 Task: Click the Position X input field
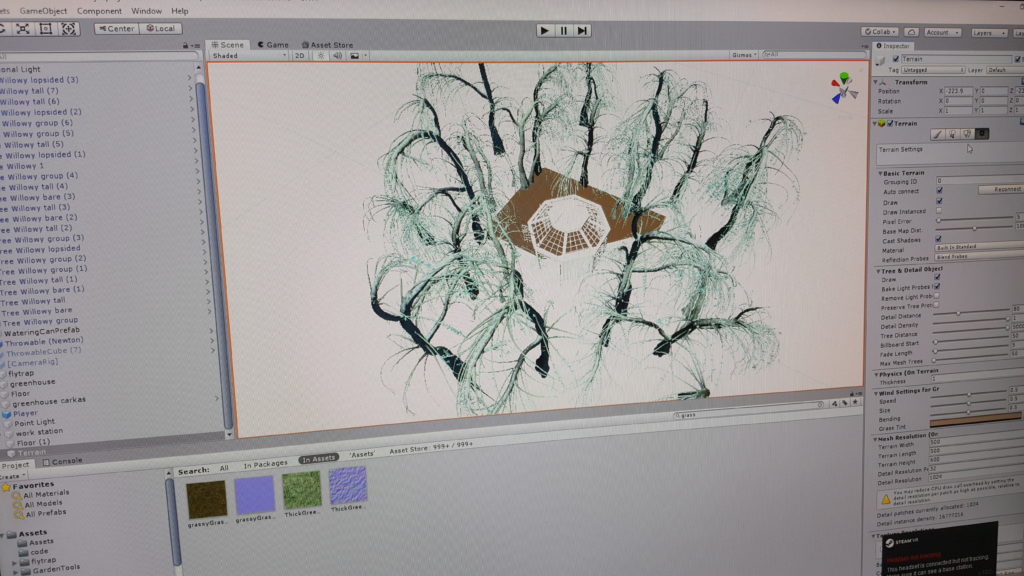(x=957, y=91)
